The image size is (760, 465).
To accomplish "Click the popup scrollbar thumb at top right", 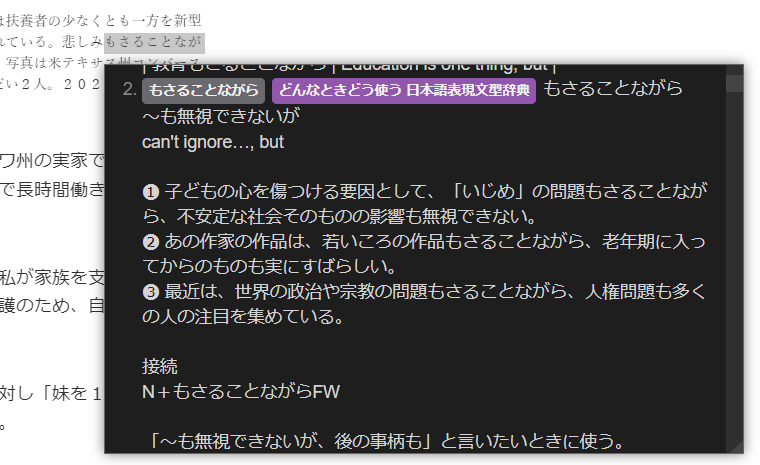I will point(735,83).
